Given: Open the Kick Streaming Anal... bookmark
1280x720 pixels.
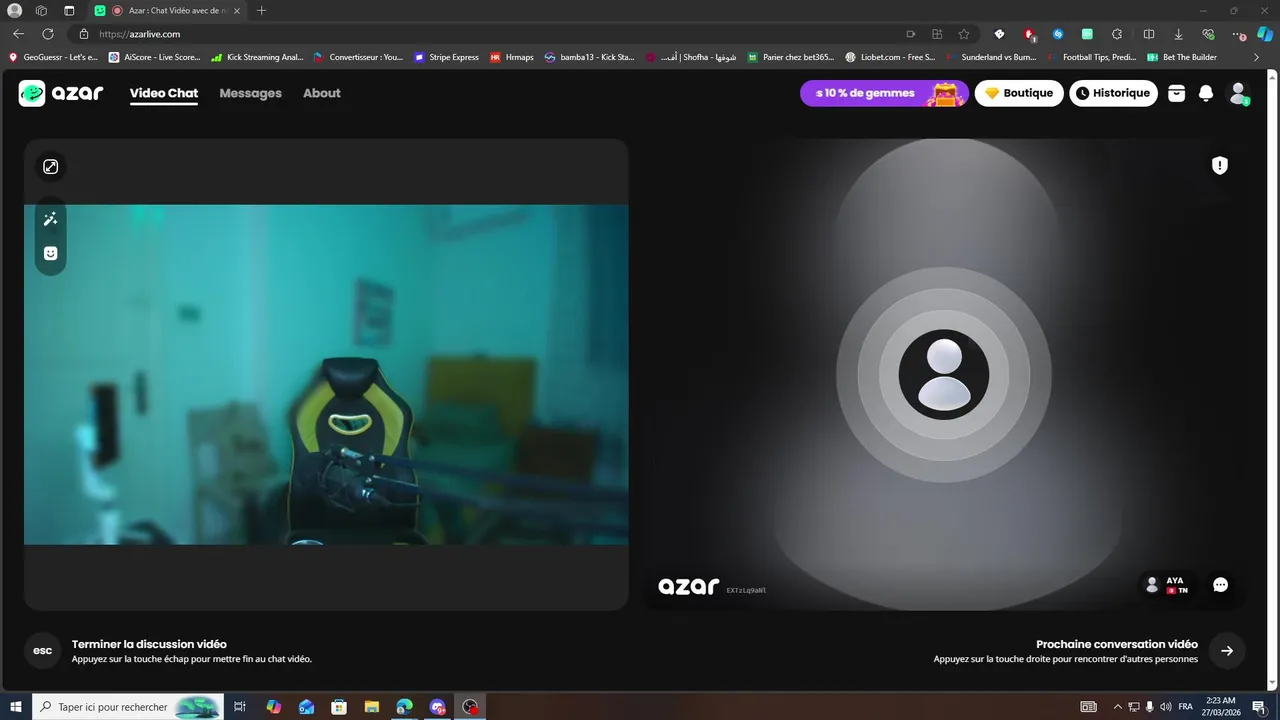Looking at the screenshot, I should [257, 57].
